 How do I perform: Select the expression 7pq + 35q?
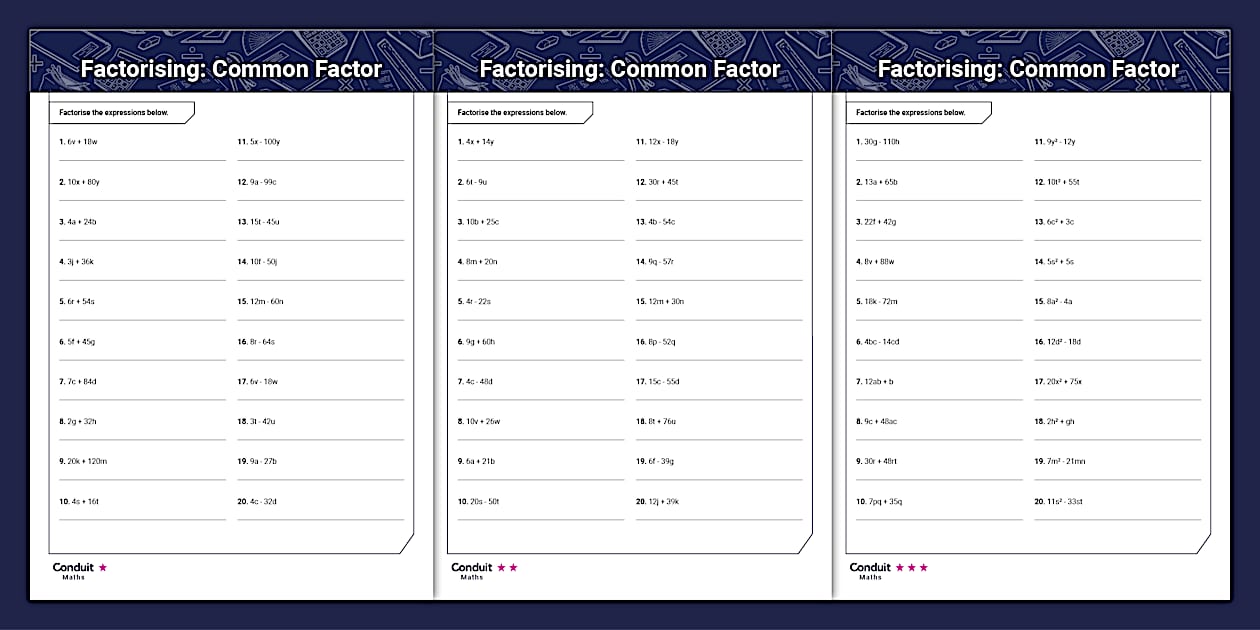(884, 501)
